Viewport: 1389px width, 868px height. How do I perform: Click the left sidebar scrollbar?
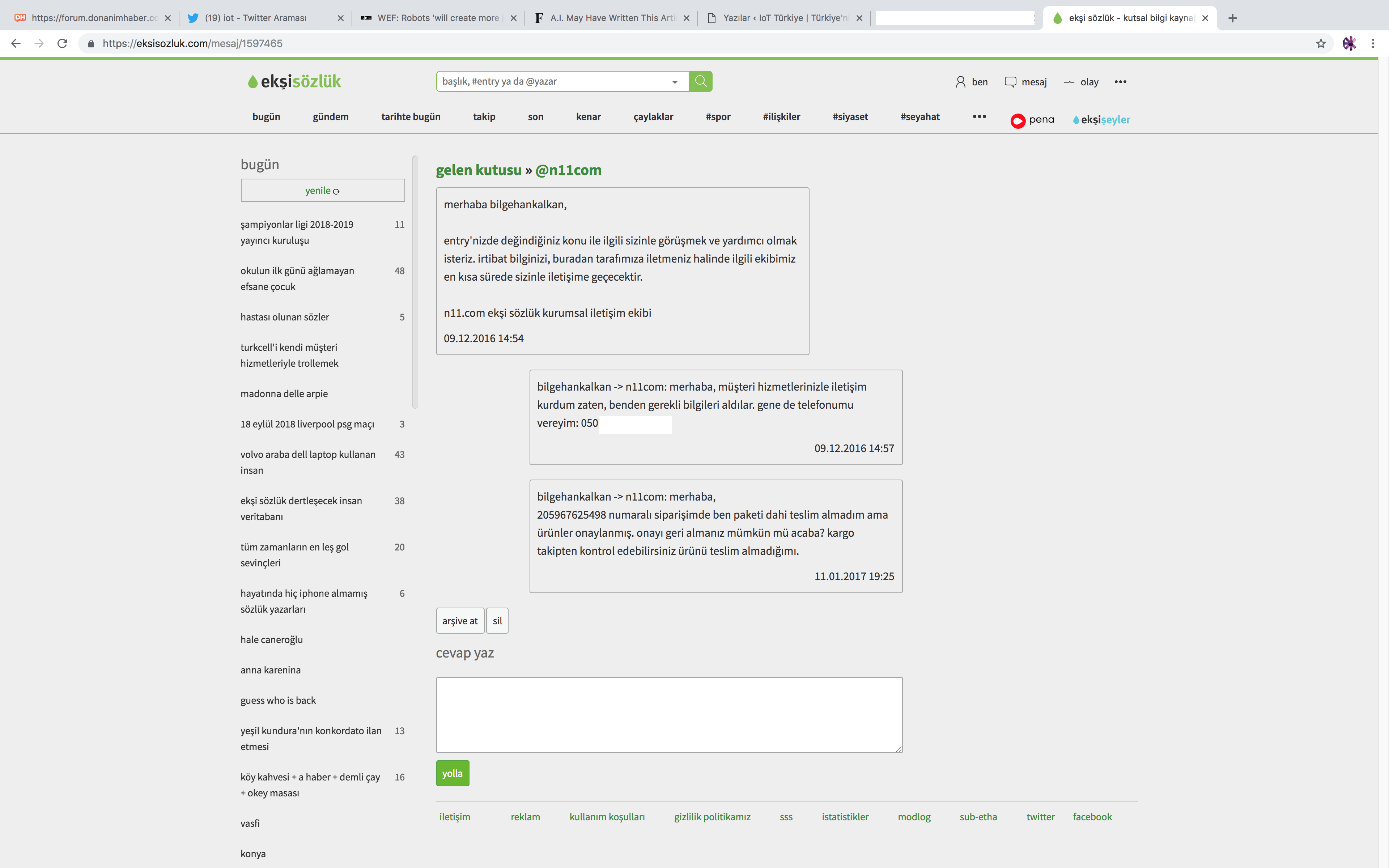[x=415, y=281]
